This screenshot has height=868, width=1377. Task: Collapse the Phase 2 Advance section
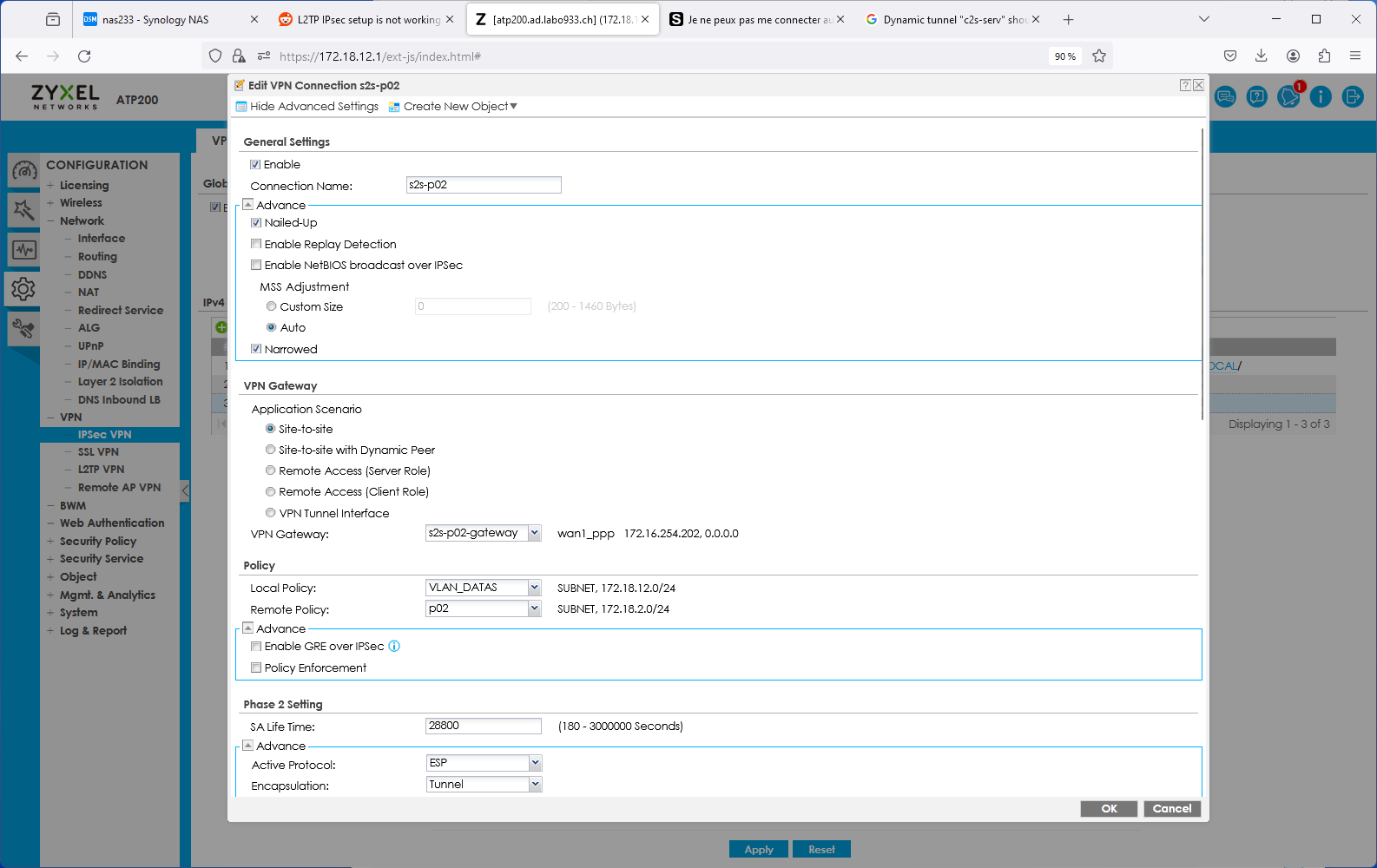click(248, 746)
